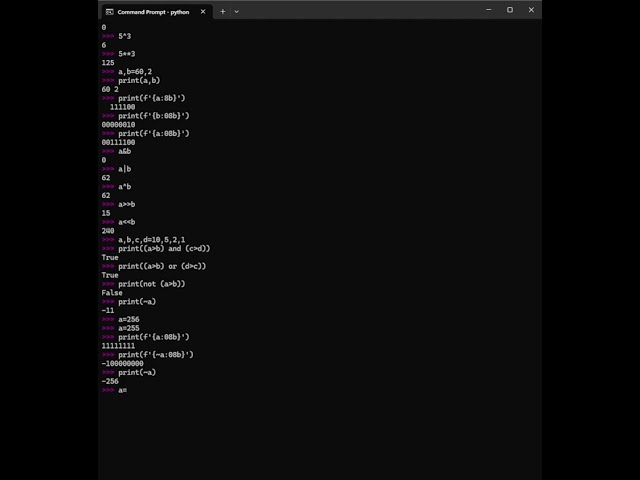
Task: Click the line 'print((a>b) or (d>c))'
Action: (154, 266)
